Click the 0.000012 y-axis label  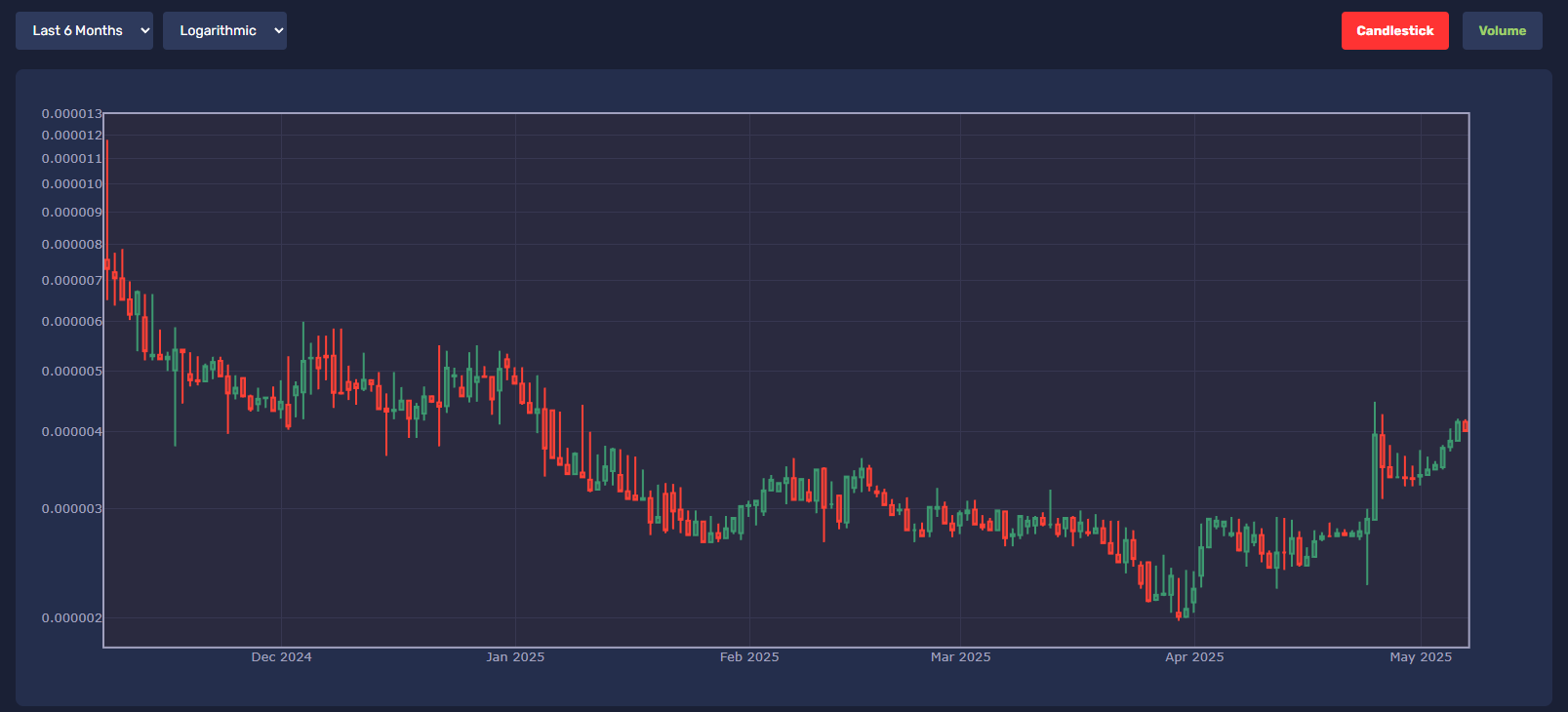tap(71, 136)
